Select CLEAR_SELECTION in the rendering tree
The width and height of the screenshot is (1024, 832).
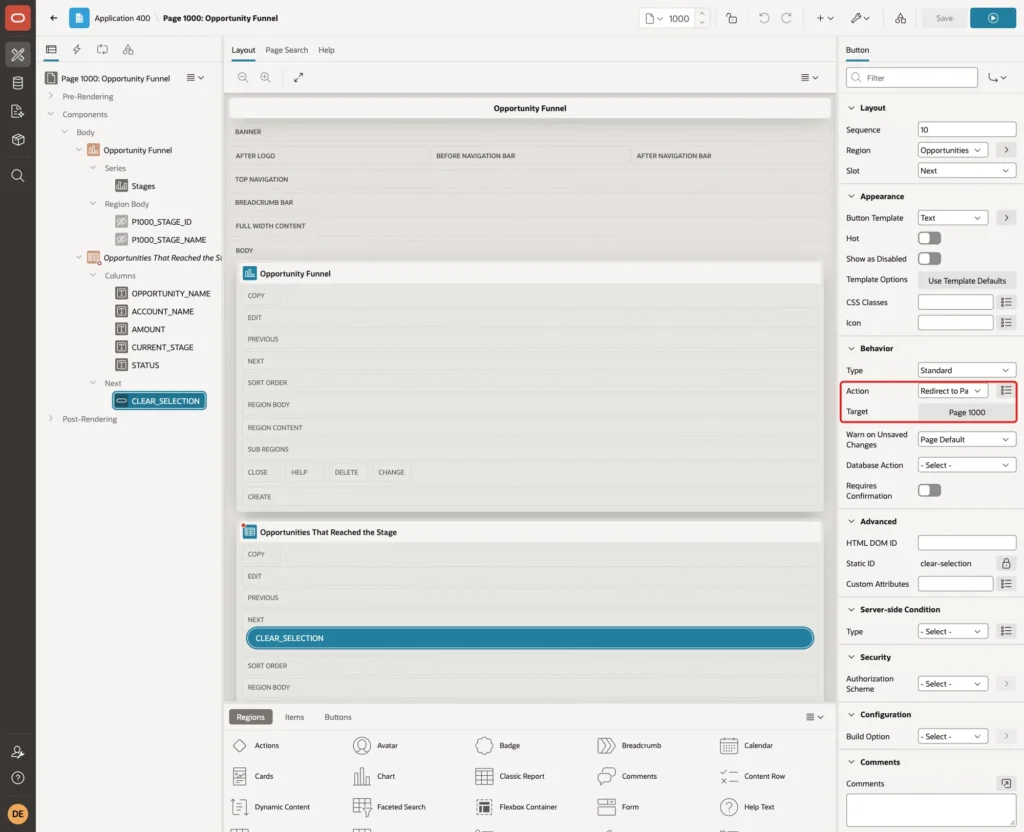(159, 401)
